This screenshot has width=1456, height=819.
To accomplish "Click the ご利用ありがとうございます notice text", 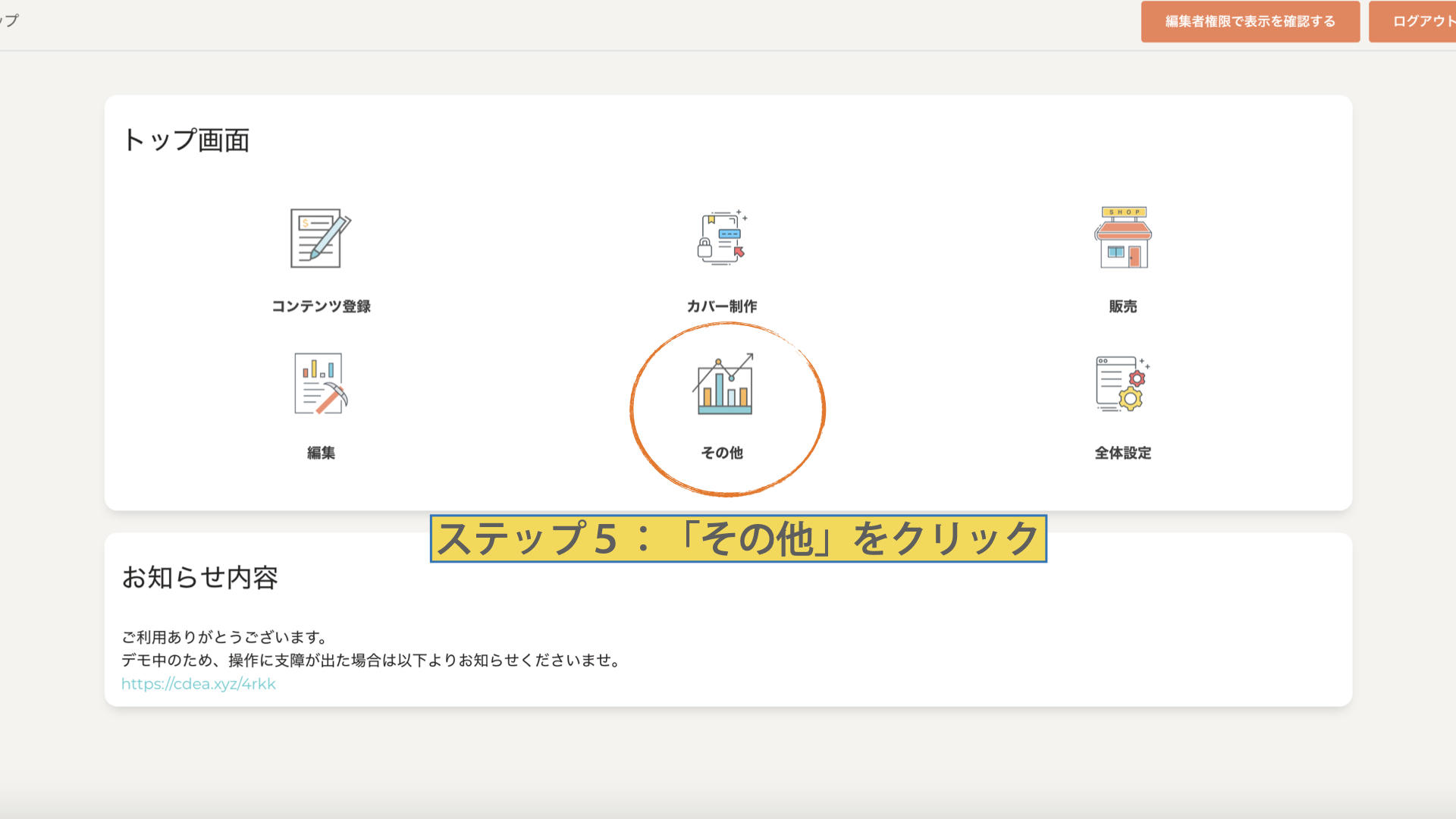I will pos(224,637).
